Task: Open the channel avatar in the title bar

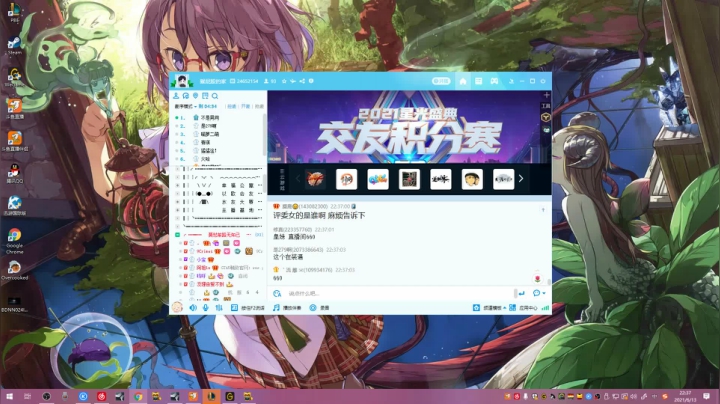Action: coord(182,81)
